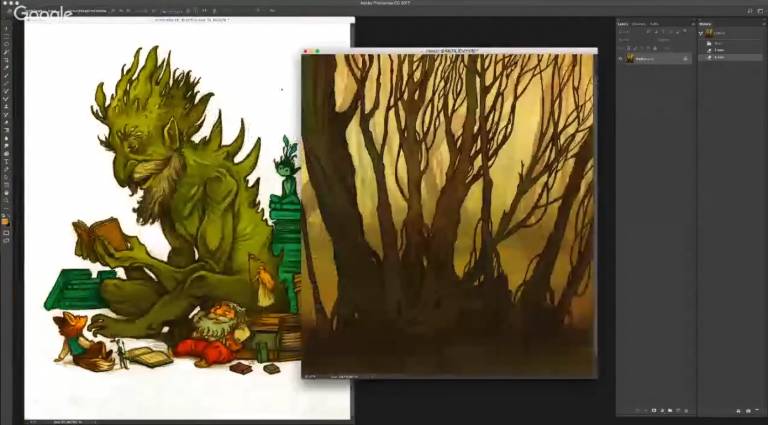Toggle visibility of the Background layer
The height and width of the screenshot is (425, 768).
(620, 59)
